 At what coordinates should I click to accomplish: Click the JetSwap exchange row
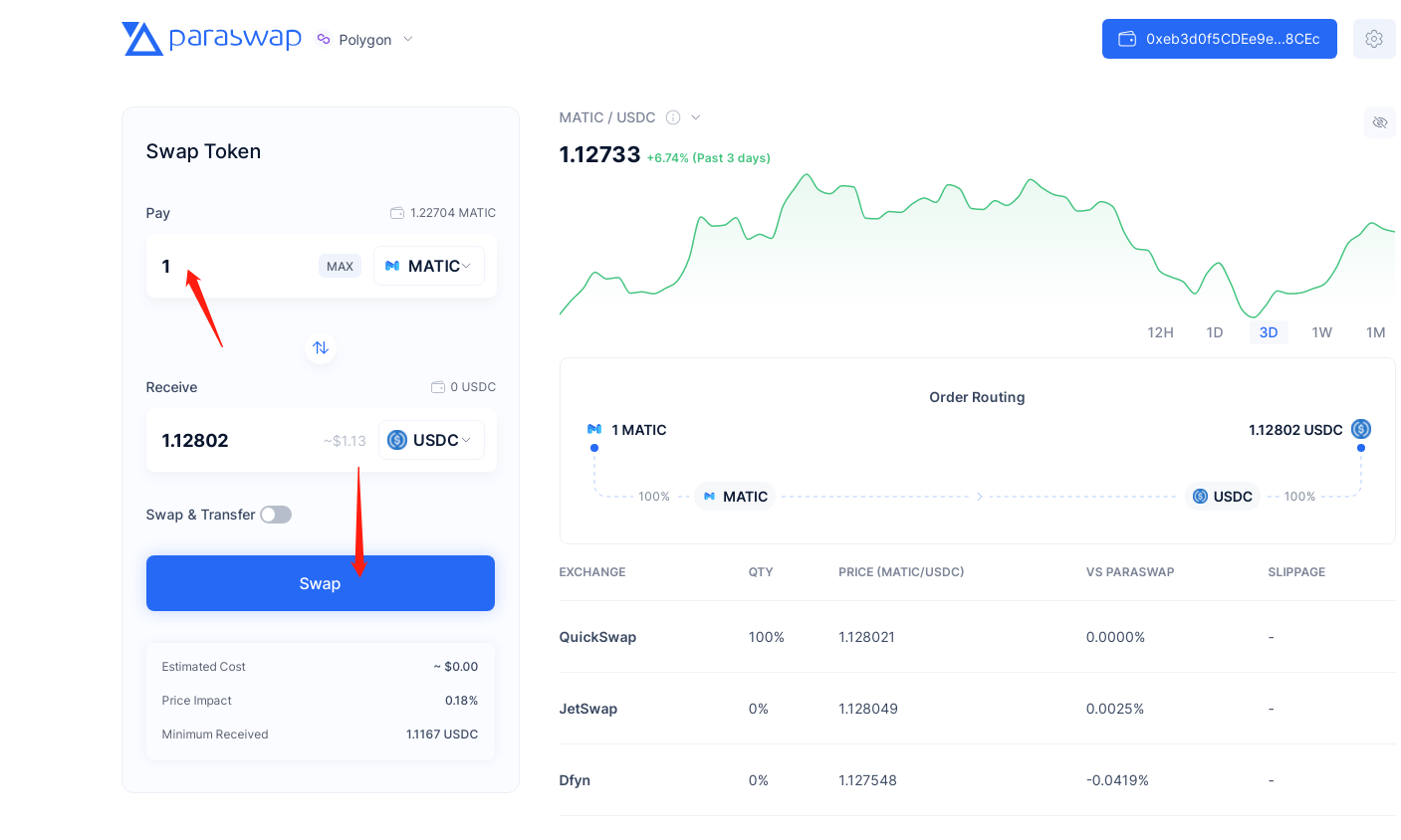pyautogui.click(x=977, y=709)
